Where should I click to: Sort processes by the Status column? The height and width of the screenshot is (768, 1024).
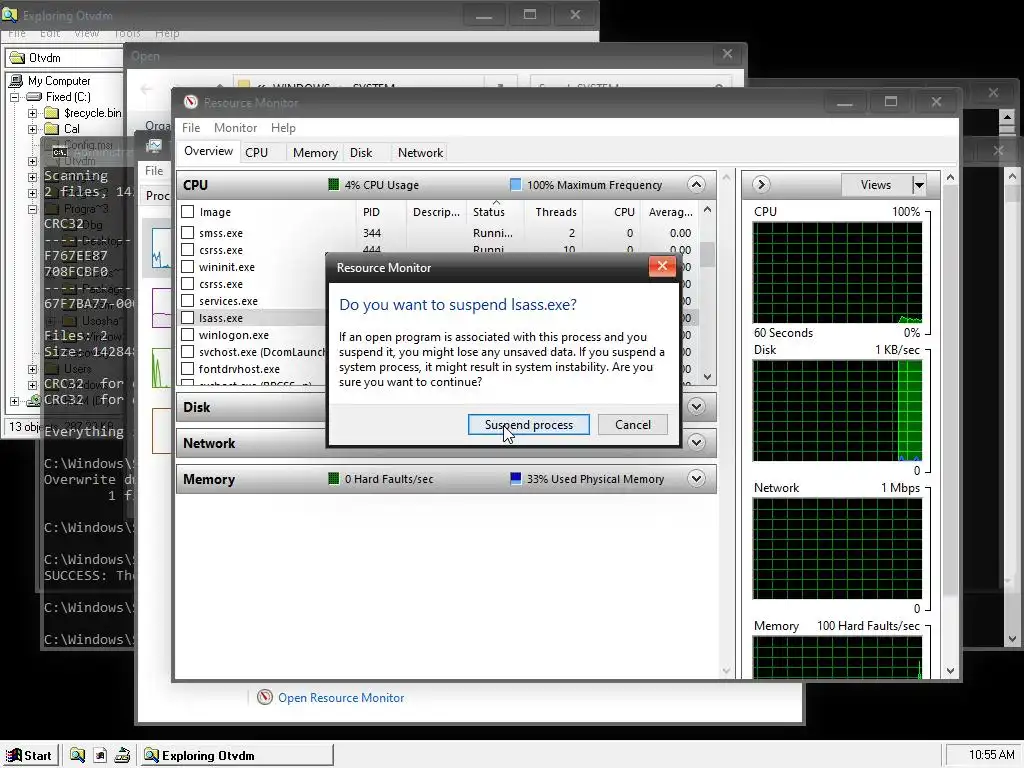tap(488, 212)
